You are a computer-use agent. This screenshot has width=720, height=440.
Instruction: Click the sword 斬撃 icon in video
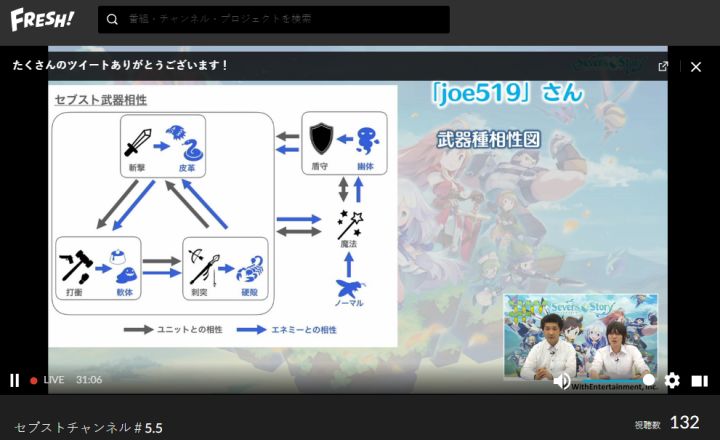(137, 143)
